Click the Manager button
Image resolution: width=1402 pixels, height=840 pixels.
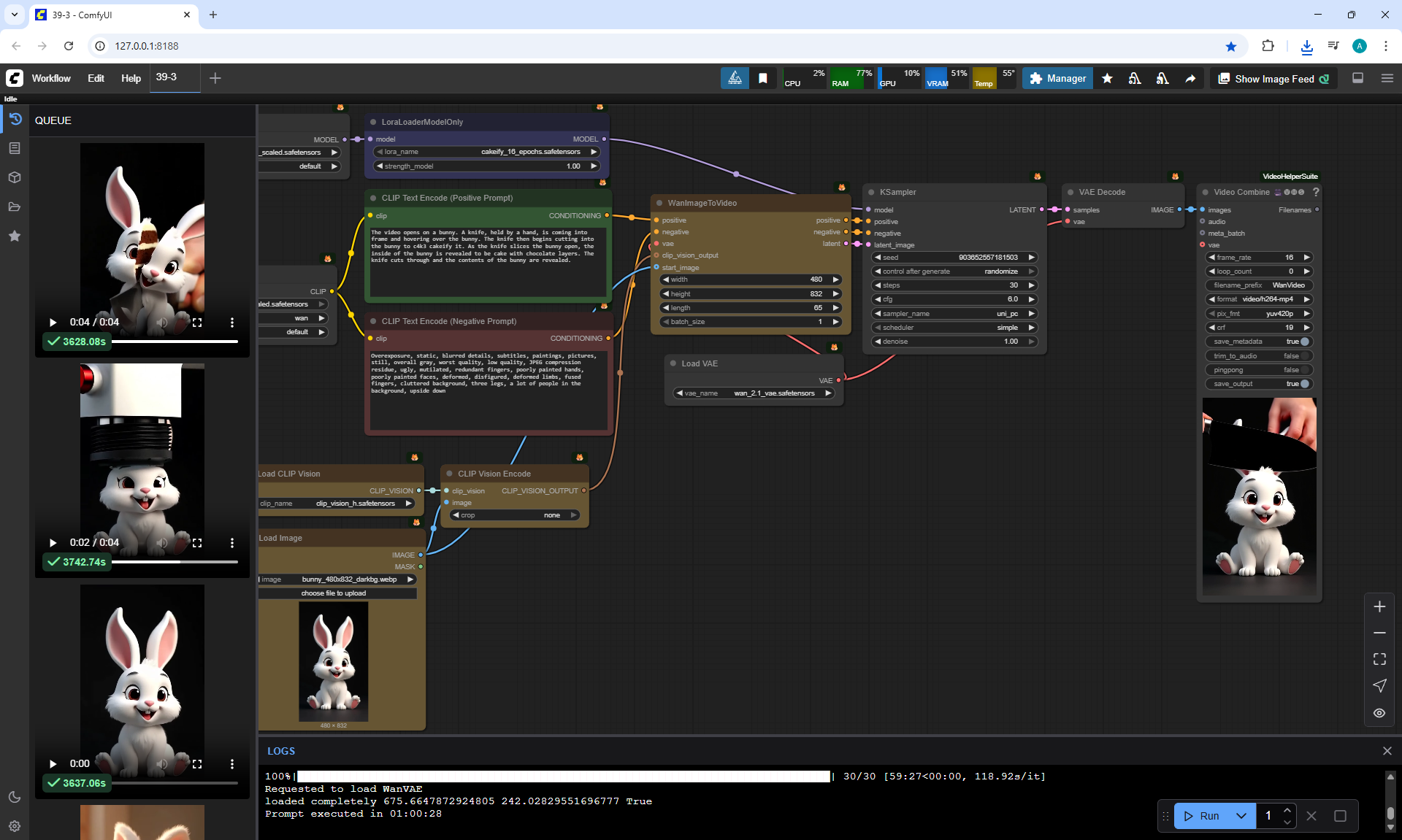(1057, 78)
